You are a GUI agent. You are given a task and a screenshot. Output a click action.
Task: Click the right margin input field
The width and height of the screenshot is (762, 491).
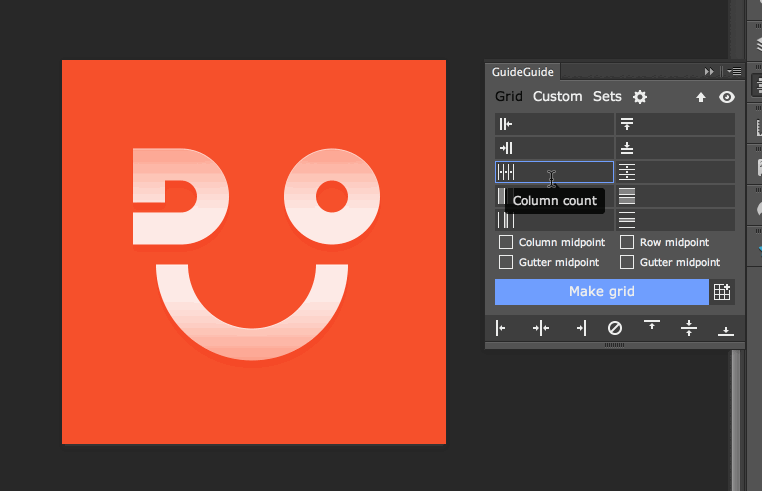pyautogui.click(x=554, y=148)
